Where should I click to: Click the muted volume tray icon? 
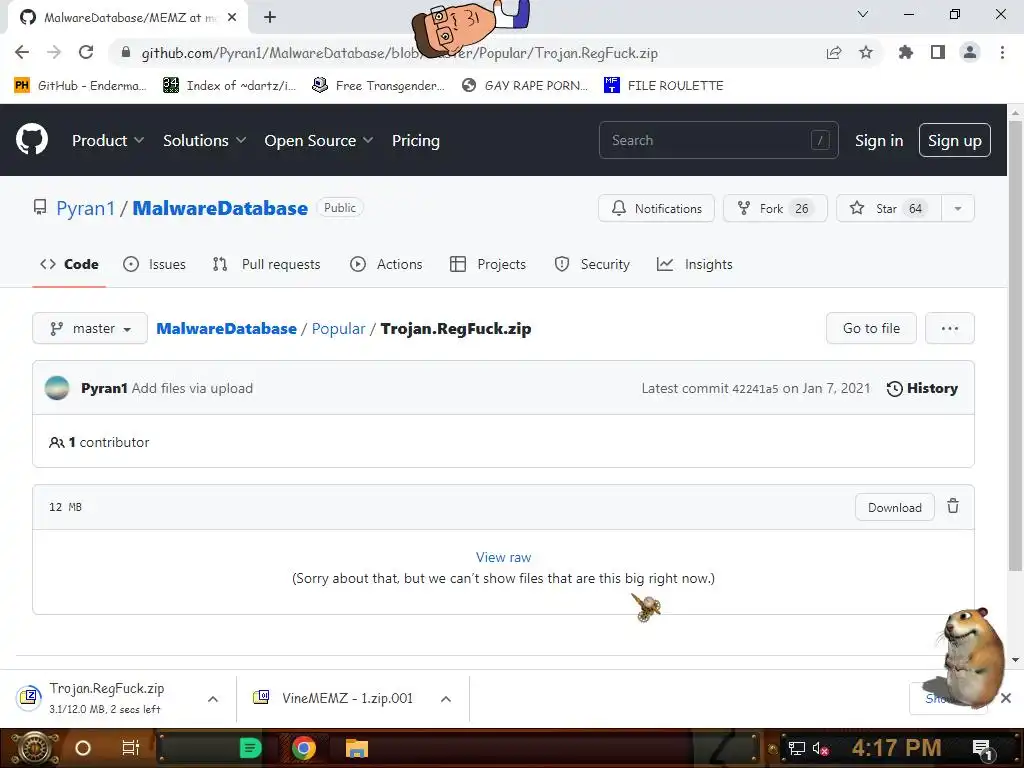pos(820,748)
